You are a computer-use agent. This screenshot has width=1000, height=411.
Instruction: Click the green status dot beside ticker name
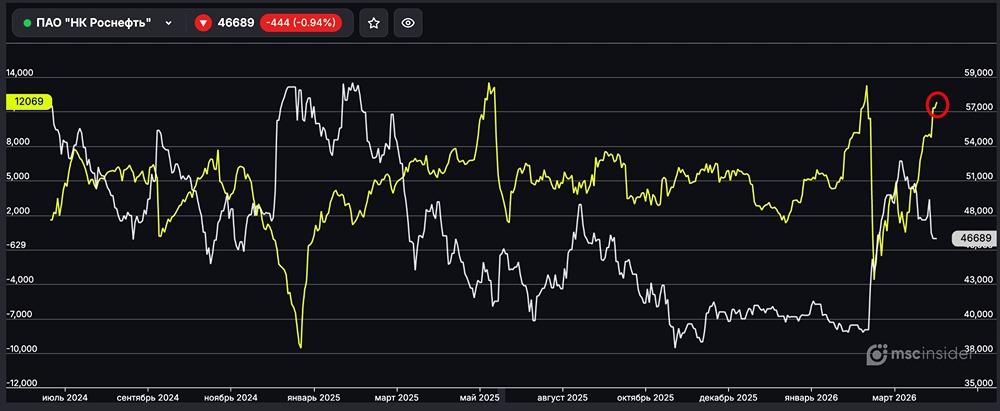(26, 23)
